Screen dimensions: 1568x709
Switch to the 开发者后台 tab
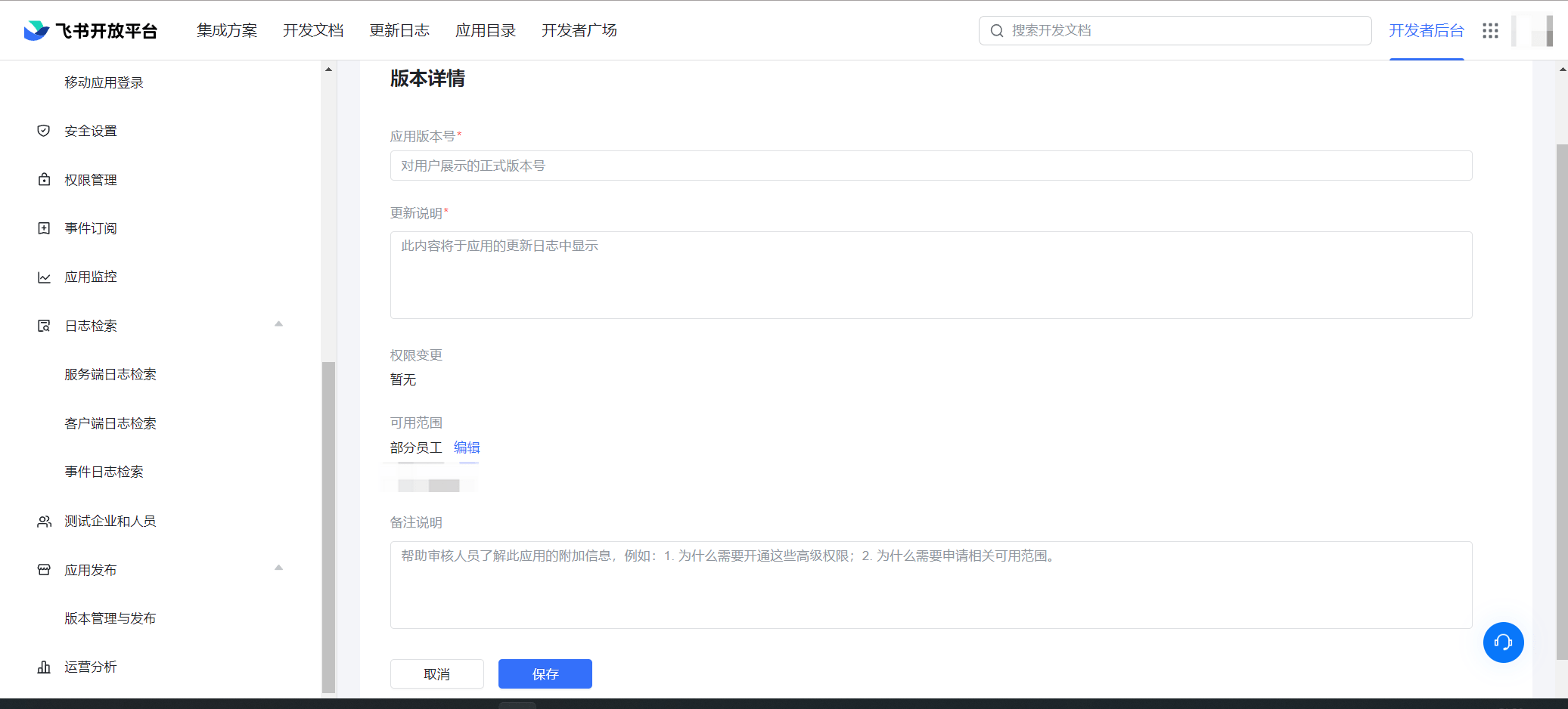coord(1426,30)
